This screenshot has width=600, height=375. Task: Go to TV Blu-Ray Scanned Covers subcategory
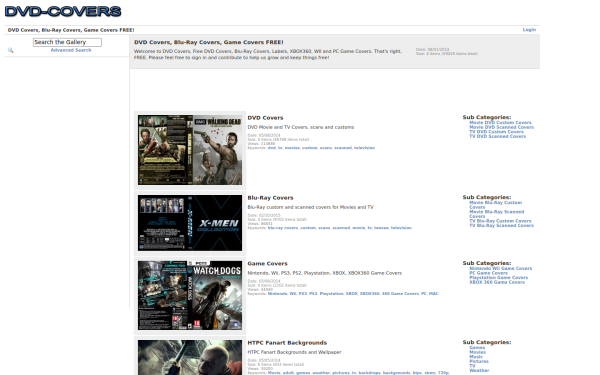click(x=501, y=225)
